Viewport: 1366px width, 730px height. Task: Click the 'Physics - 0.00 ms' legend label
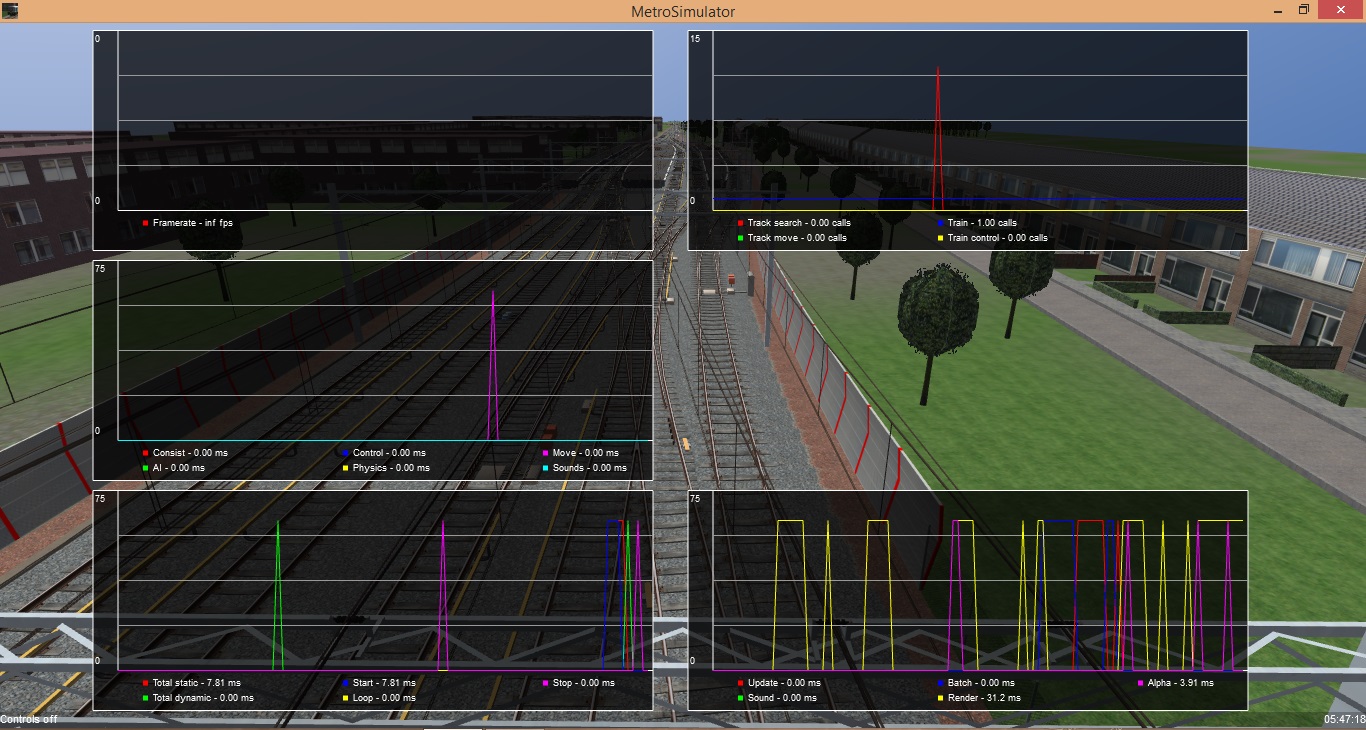click(391, 468)
